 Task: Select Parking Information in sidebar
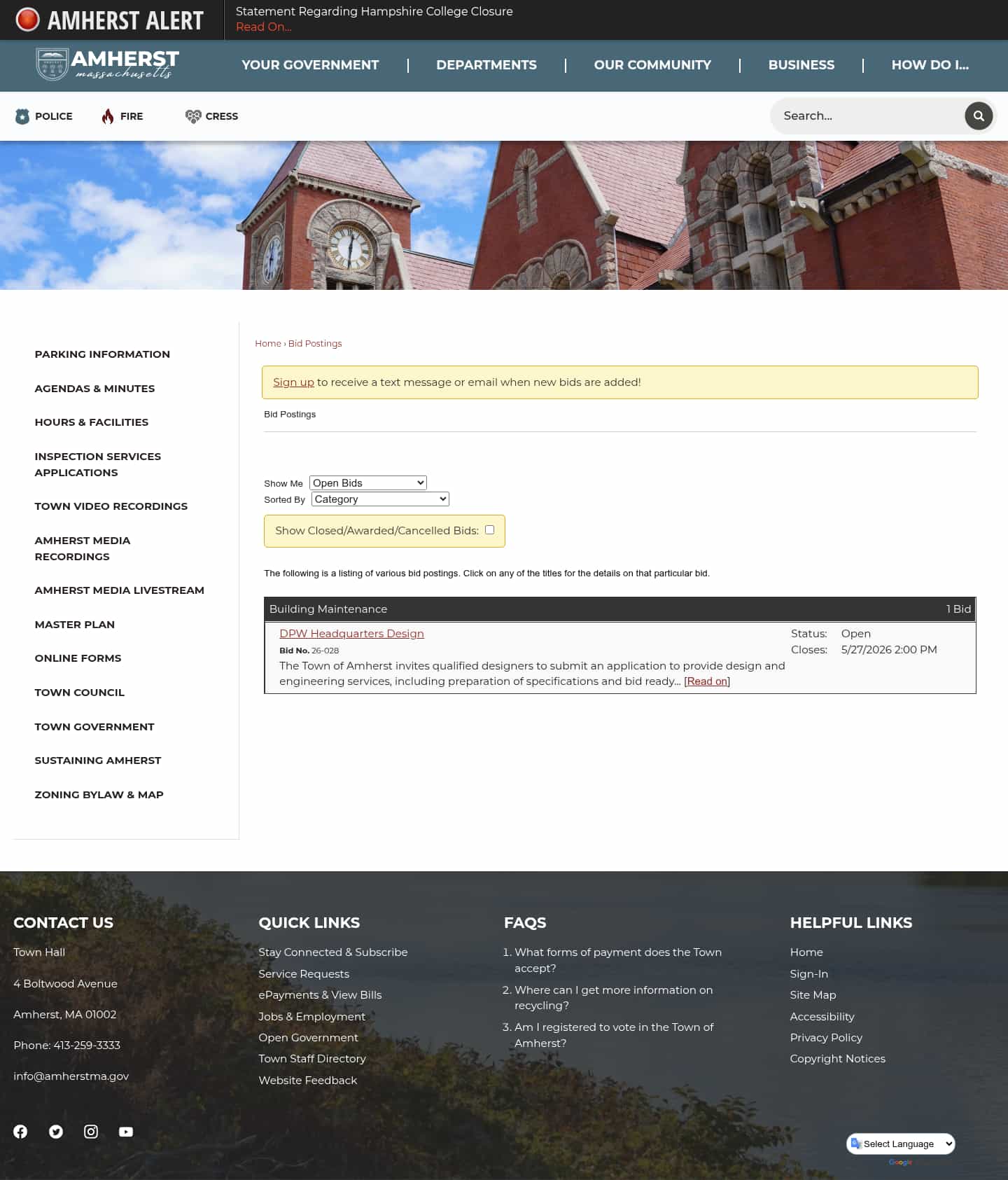tap(102, 354)
